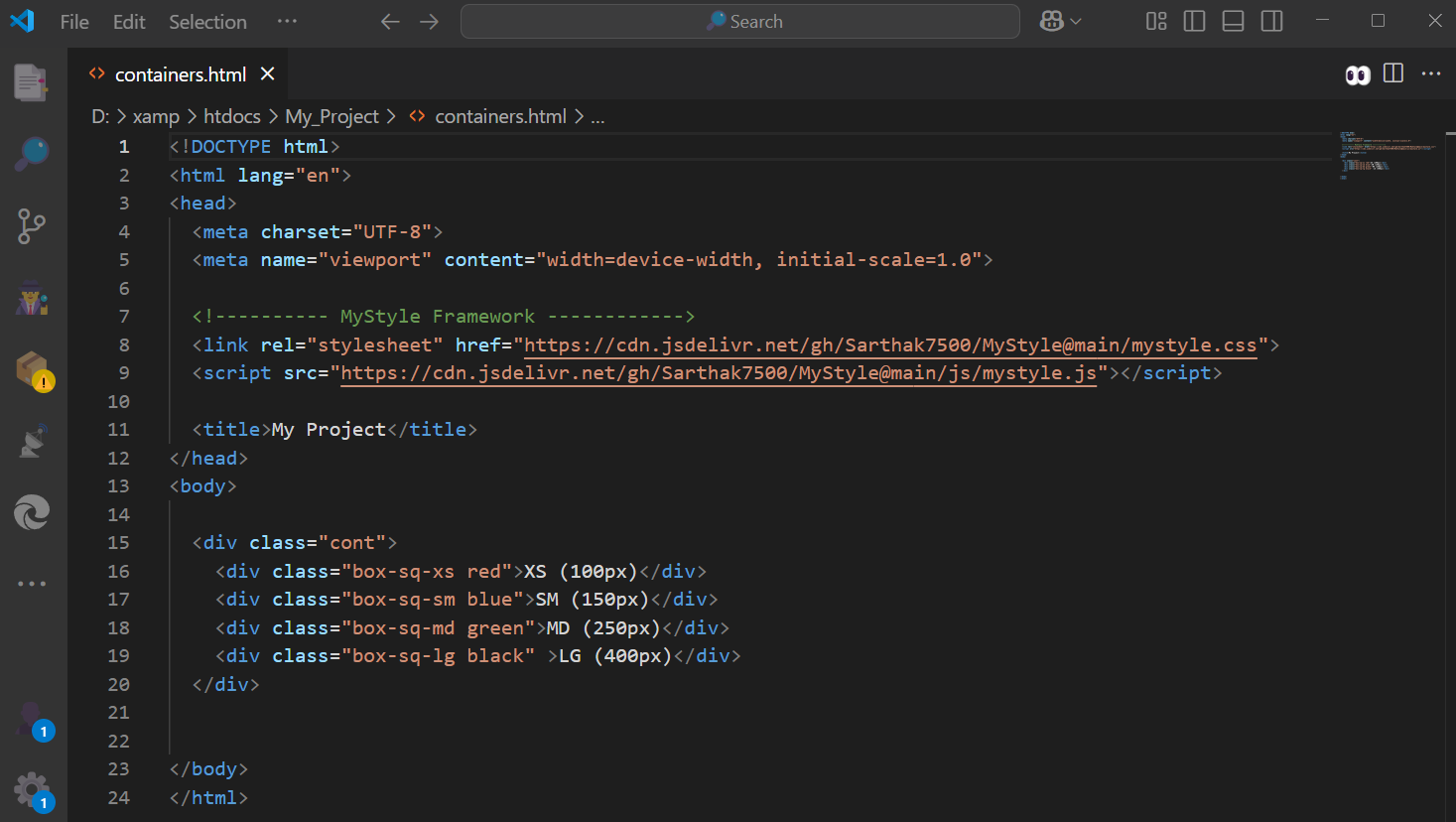This screenshot has height=822, width=1456.
Task: Click the eyes preview icon in editor toolbar
Action: [1357, 75]
